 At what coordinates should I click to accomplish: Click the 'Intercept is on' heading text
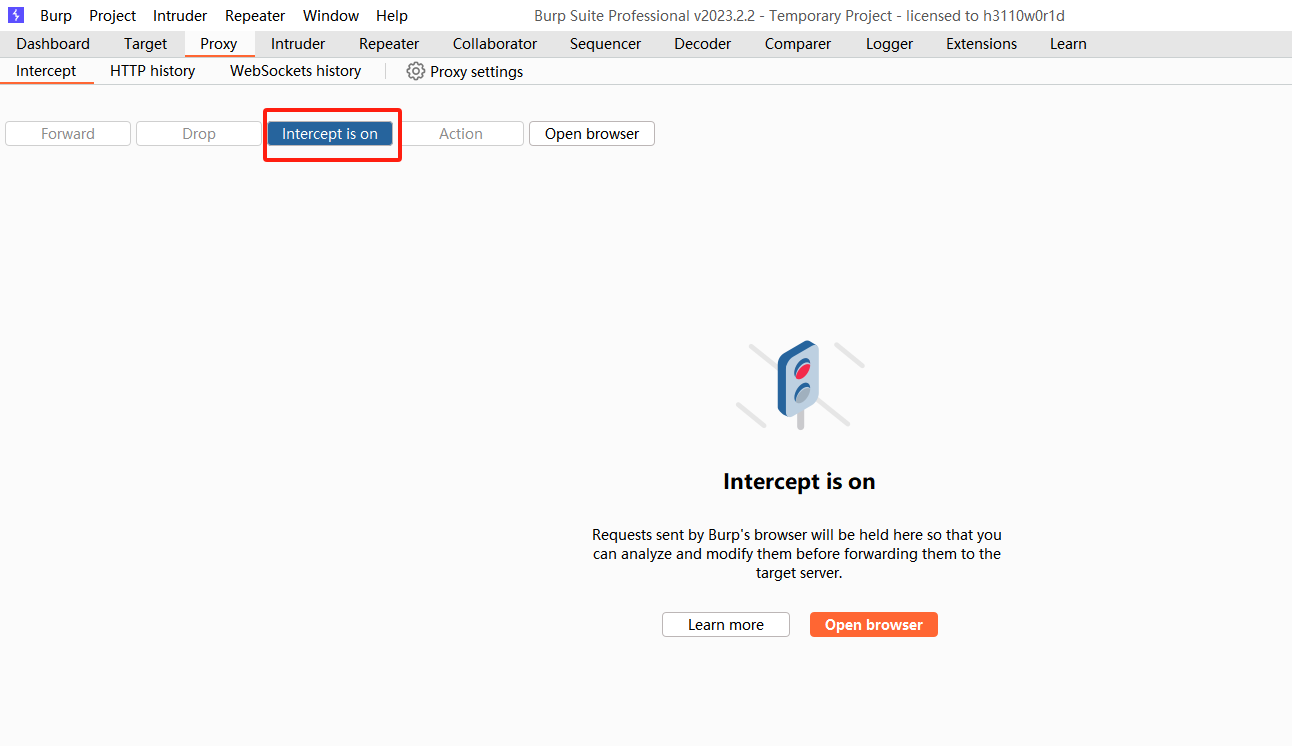(x=799, y=481)
